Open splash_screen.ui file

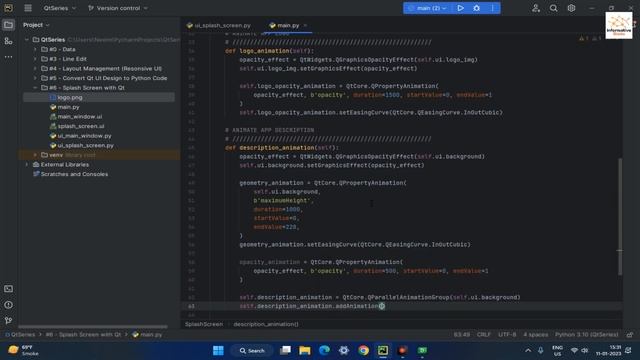coord(80,126)
